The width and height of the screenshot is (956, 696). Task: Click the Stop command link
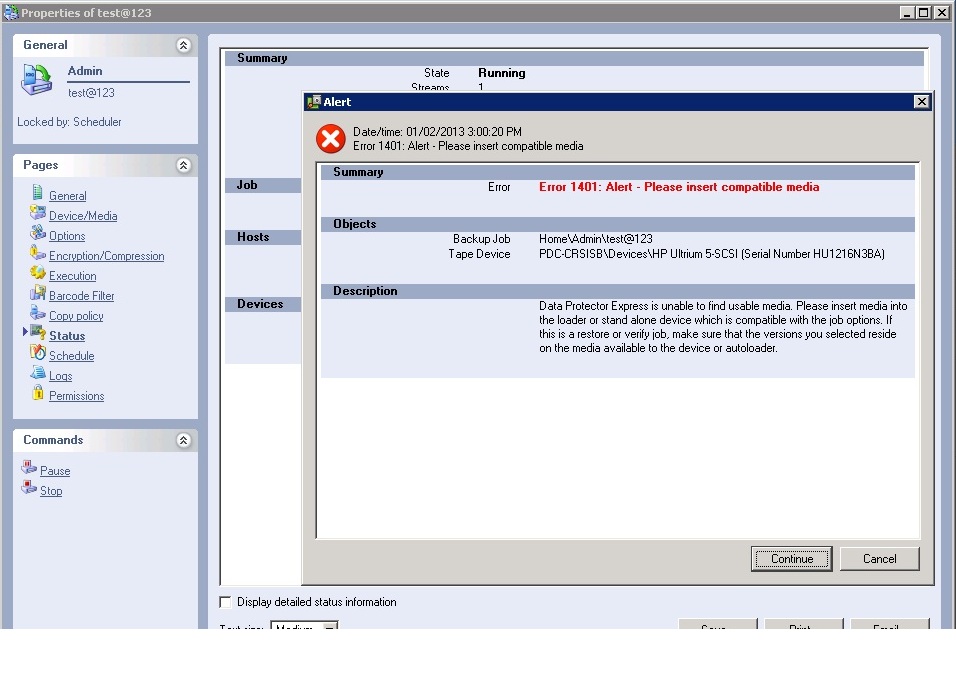(51, 491)
